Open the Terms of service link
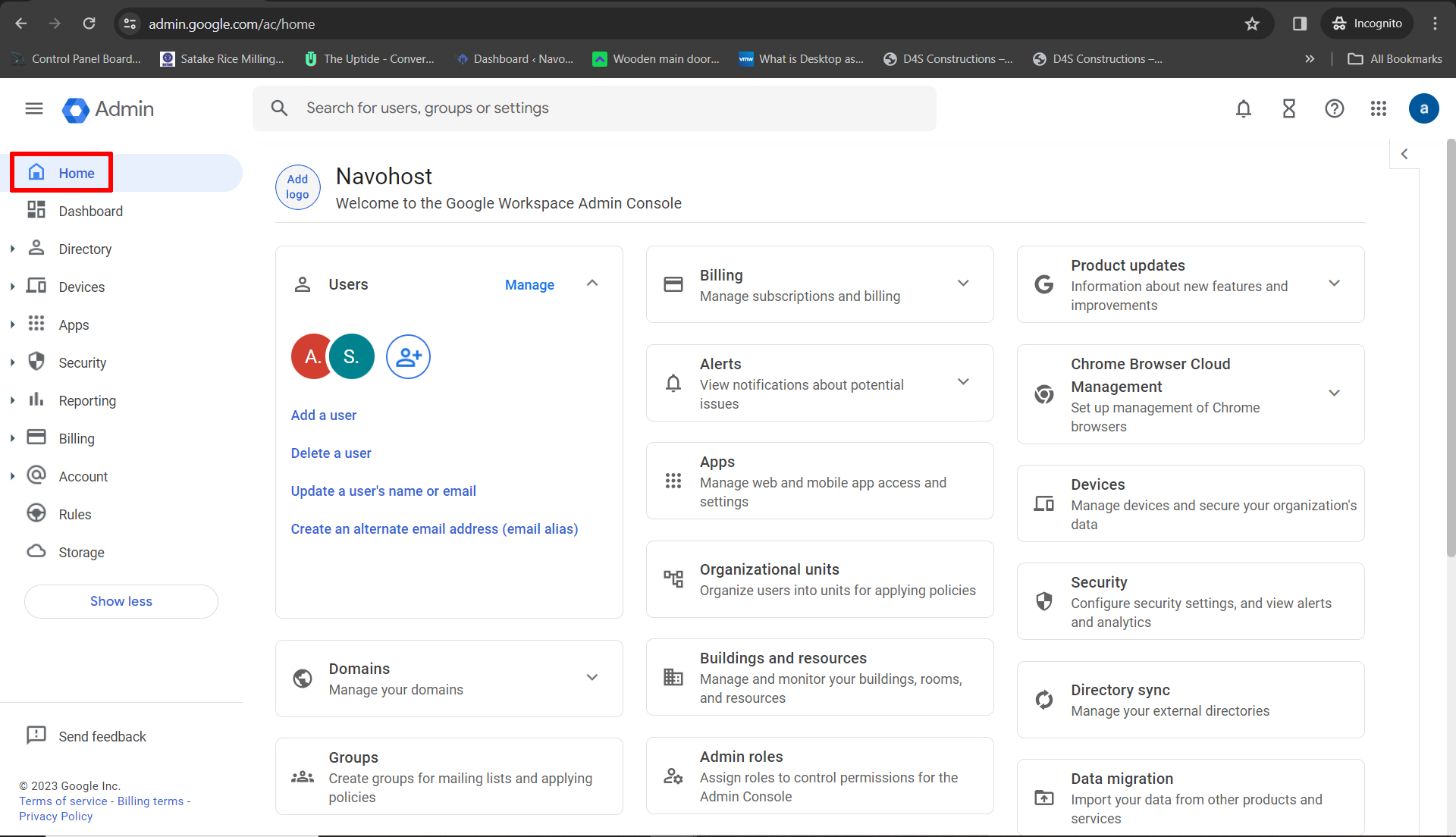 pos(64,801)
